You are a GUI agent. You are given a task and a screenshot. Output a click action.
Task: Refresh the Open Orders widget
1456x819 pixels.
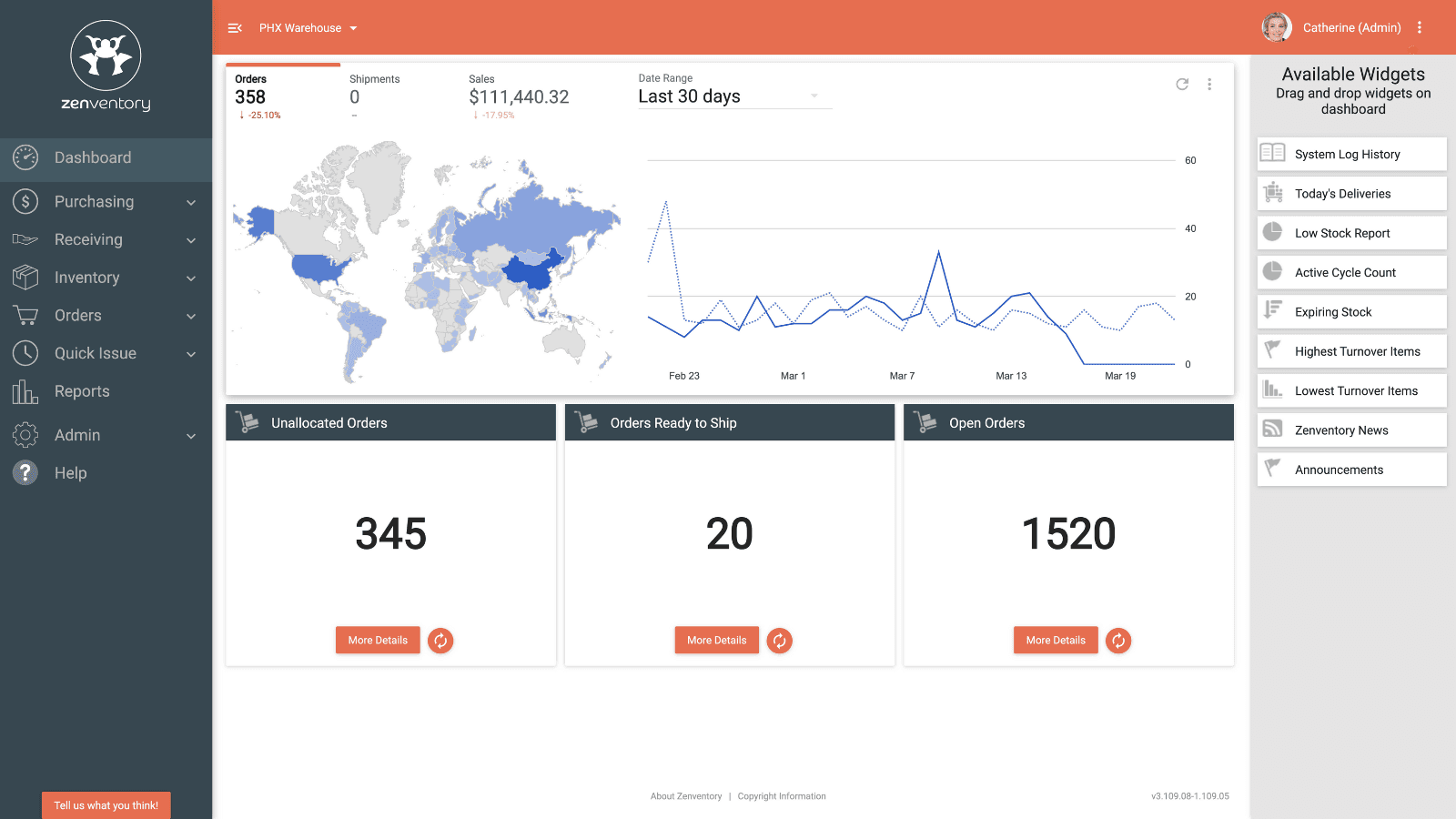point(1118,641)
